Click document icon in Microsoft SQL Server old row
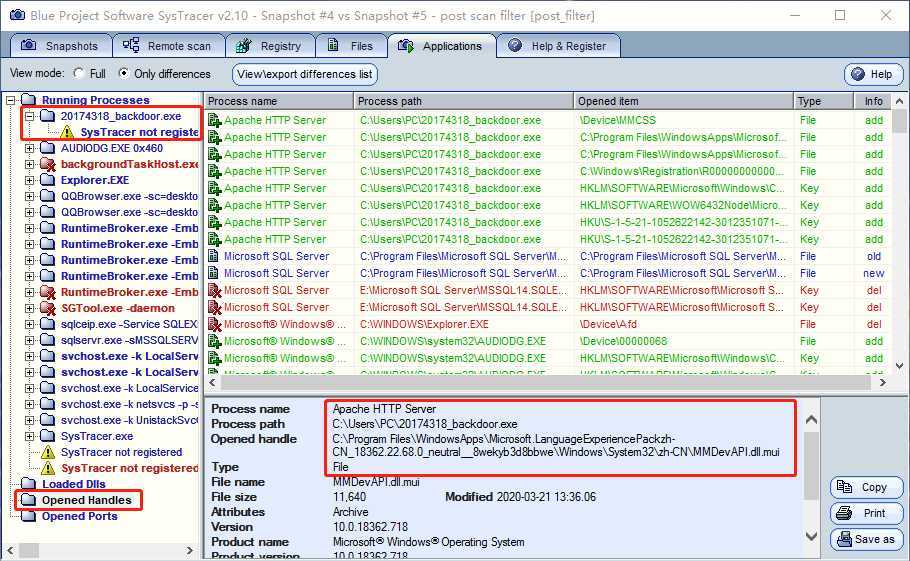Screen dimensions: 910x561 pyautogui.click(x=214, y=256)
